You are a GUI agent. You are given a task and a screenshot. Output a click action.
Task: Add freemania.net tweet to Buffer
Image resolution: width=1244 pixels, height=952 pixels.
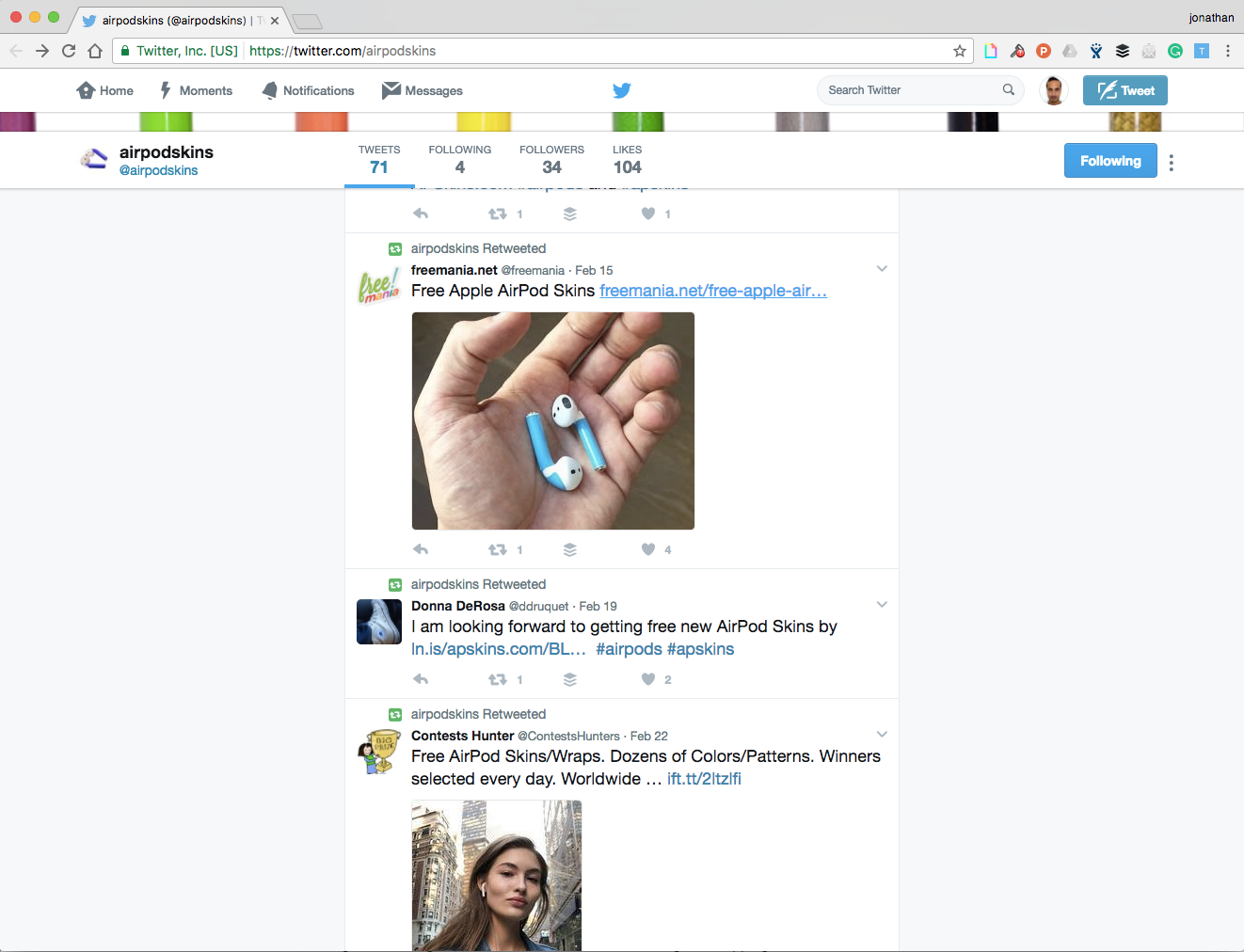coord(570,549)
